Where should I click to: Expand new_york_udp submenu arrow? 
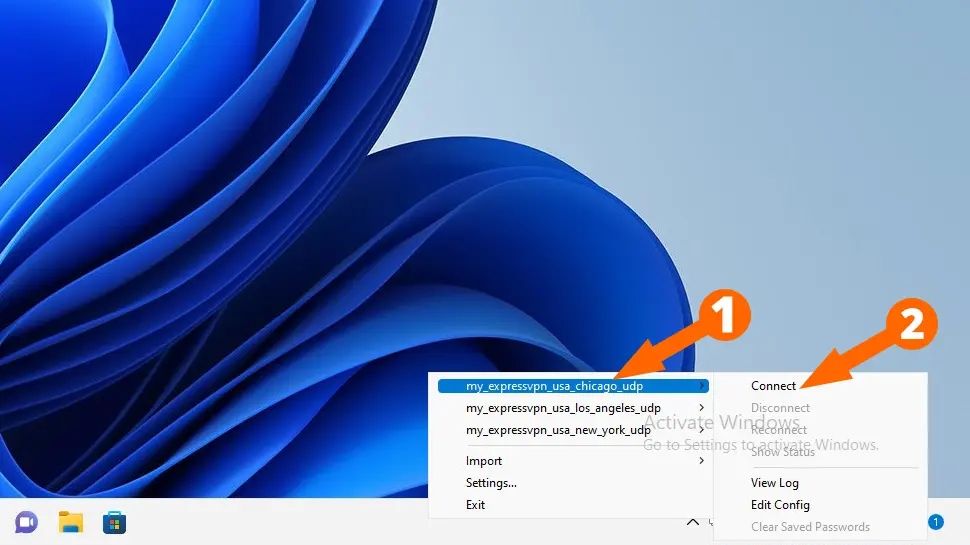702,430
